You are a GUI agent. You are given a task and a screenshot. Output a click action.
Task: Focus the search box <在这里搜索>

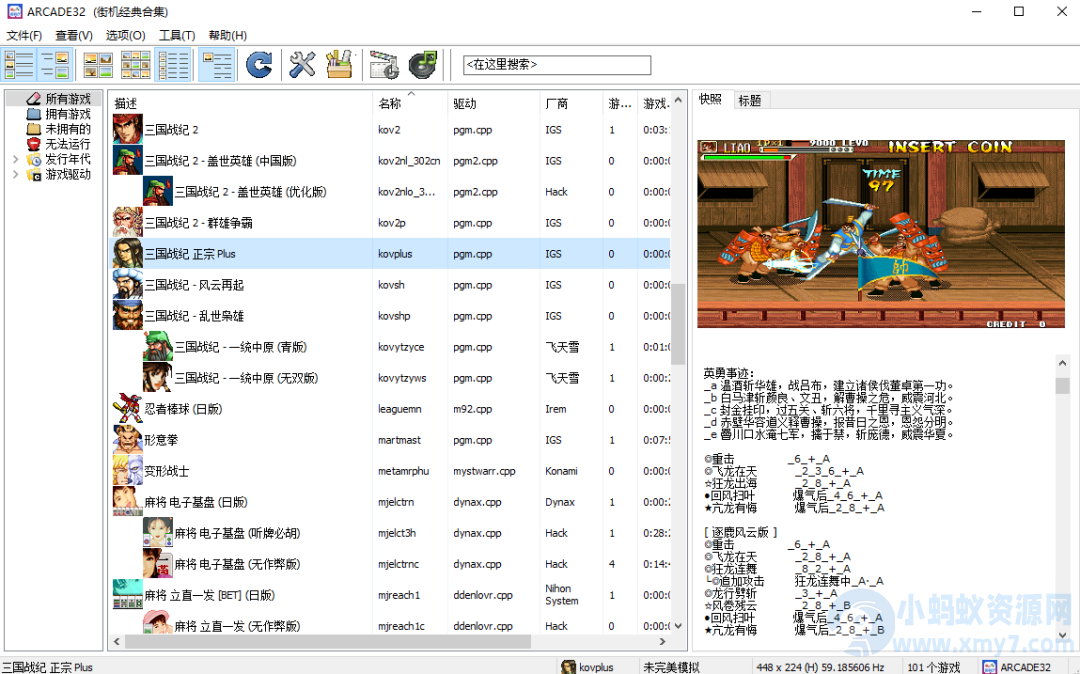(557, 65)
